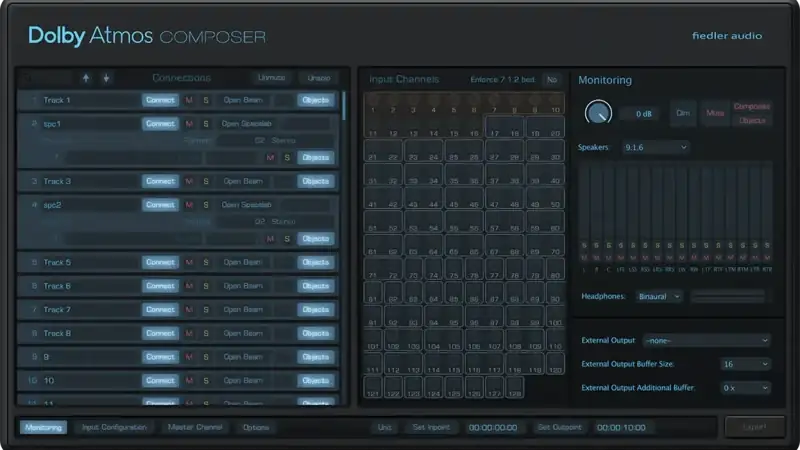The height and width of the screenshot is (450, 800).
Task: Solo Track 1 with its S button
Action: pyautogui.click(x=206, y=100)
